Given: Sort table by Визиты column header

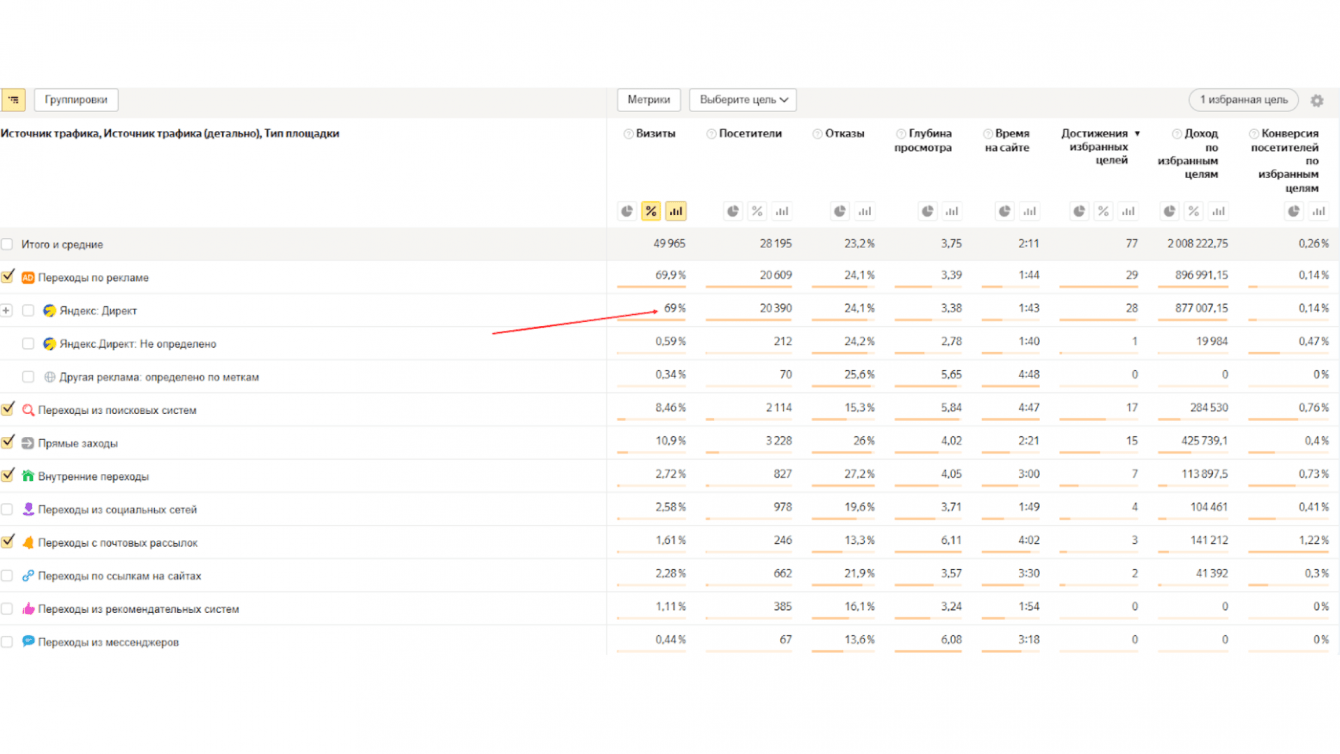Looking at the screenshot, I should 655,134.
